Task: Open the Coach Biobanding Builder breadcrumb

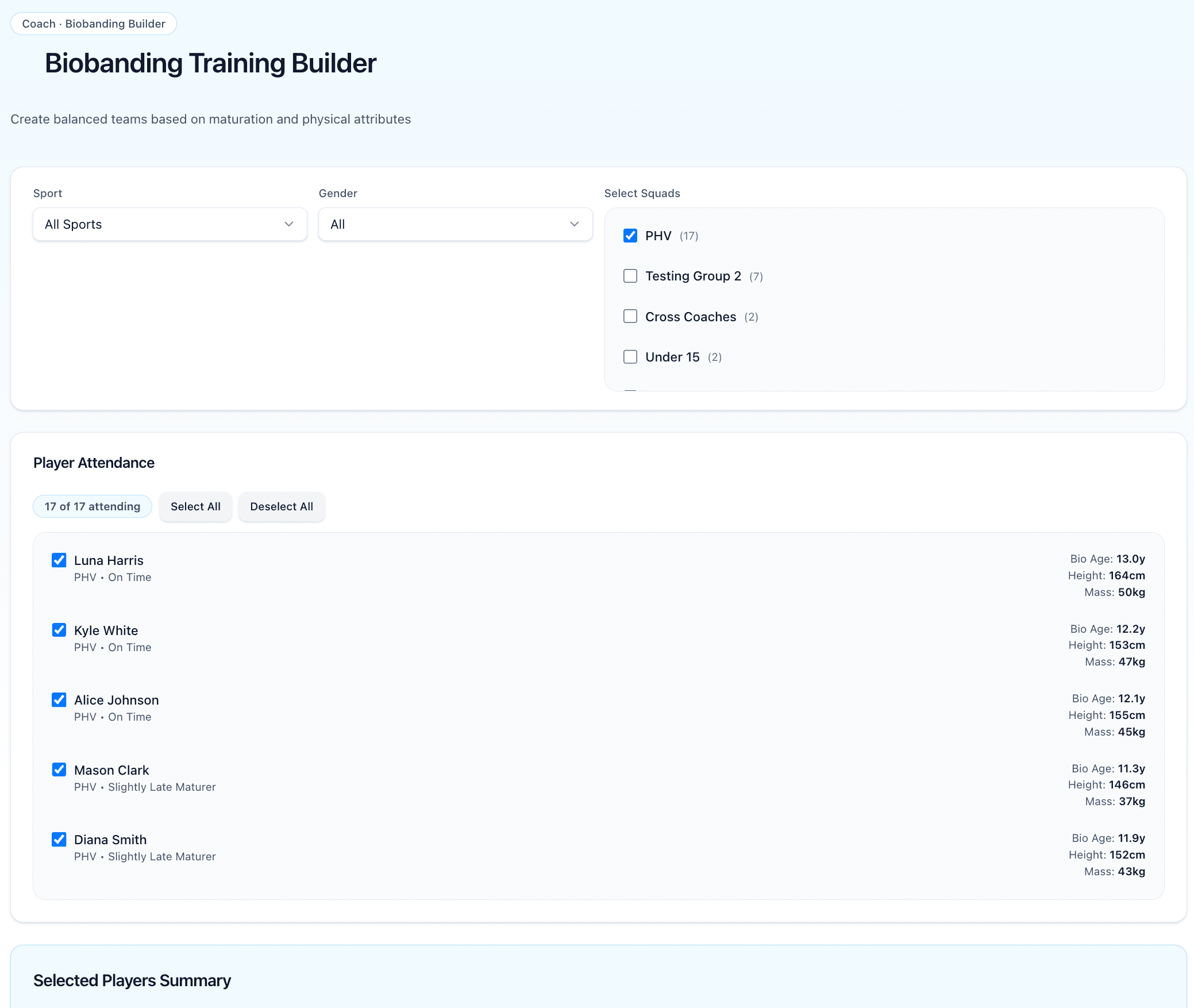Action: [93, 24]
